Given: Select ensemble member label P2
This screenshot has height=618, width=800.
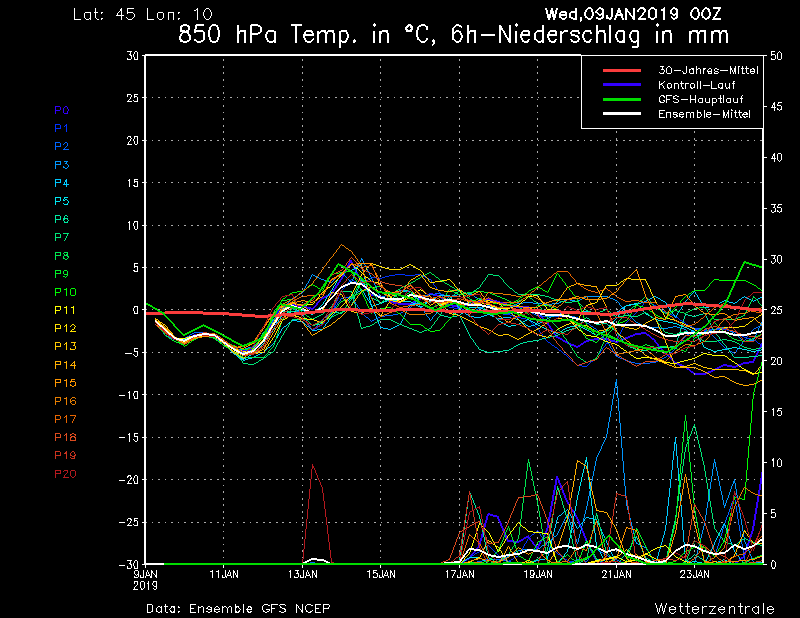Looking at the screenshot, I should pos(62,146).
